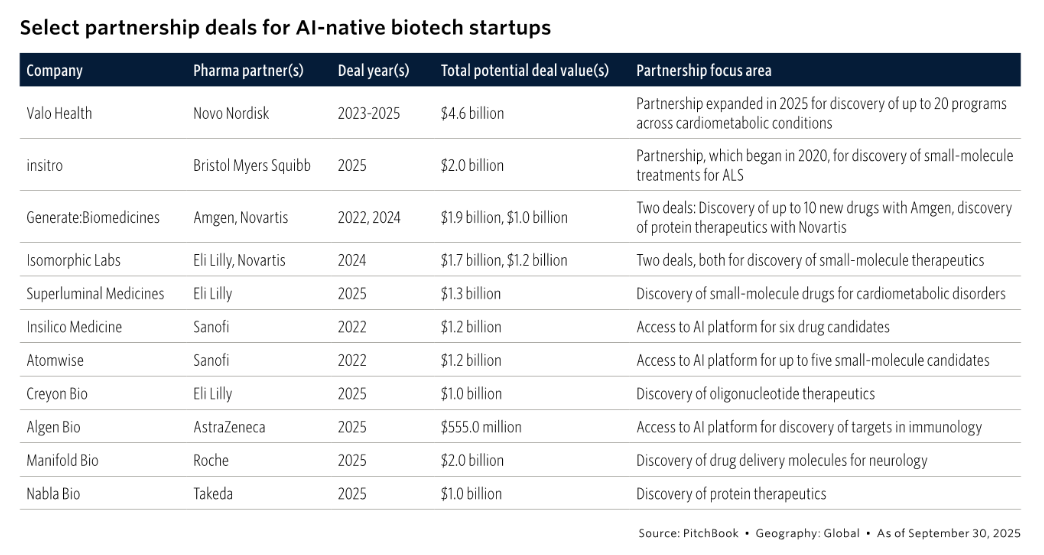Click the Atomwise company cell
1044x555 pixels.
[x=55, y=360]
